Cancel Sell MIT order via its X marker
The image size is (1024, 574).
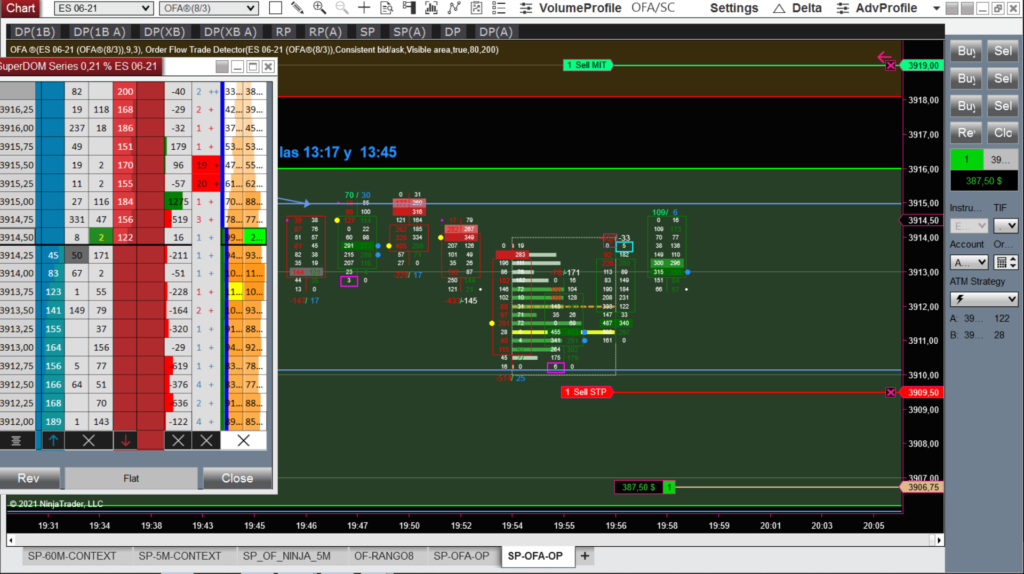pyautogui.click(x=891, y=65)
